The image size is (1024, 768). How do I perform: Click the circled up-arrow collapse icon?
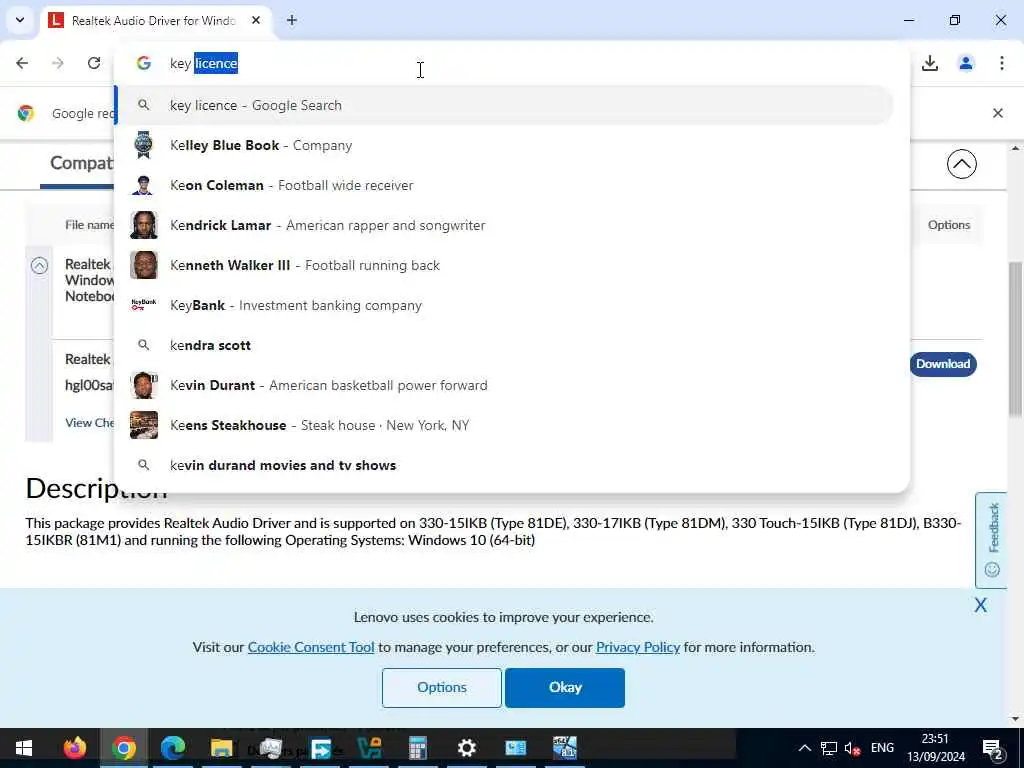coord(961,164)
